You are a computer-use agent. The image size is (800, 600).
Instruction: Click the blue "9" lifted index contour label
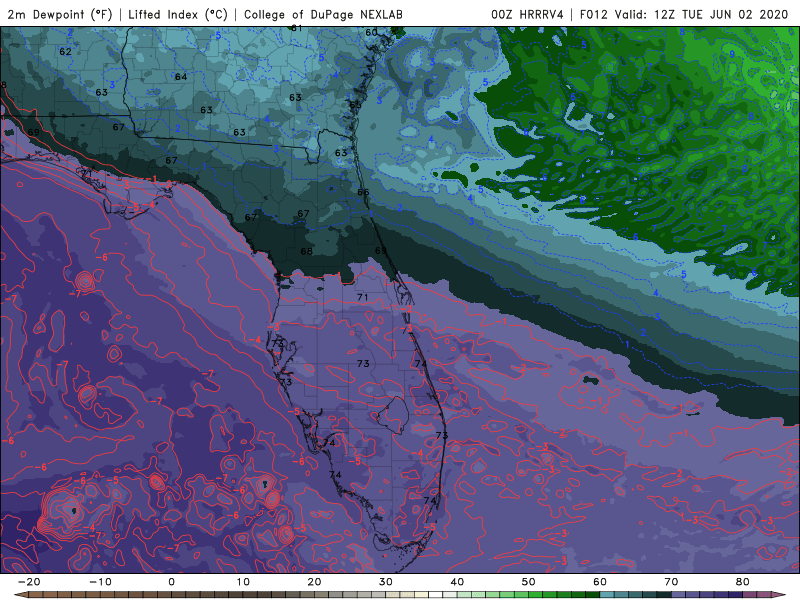point(732,54)
